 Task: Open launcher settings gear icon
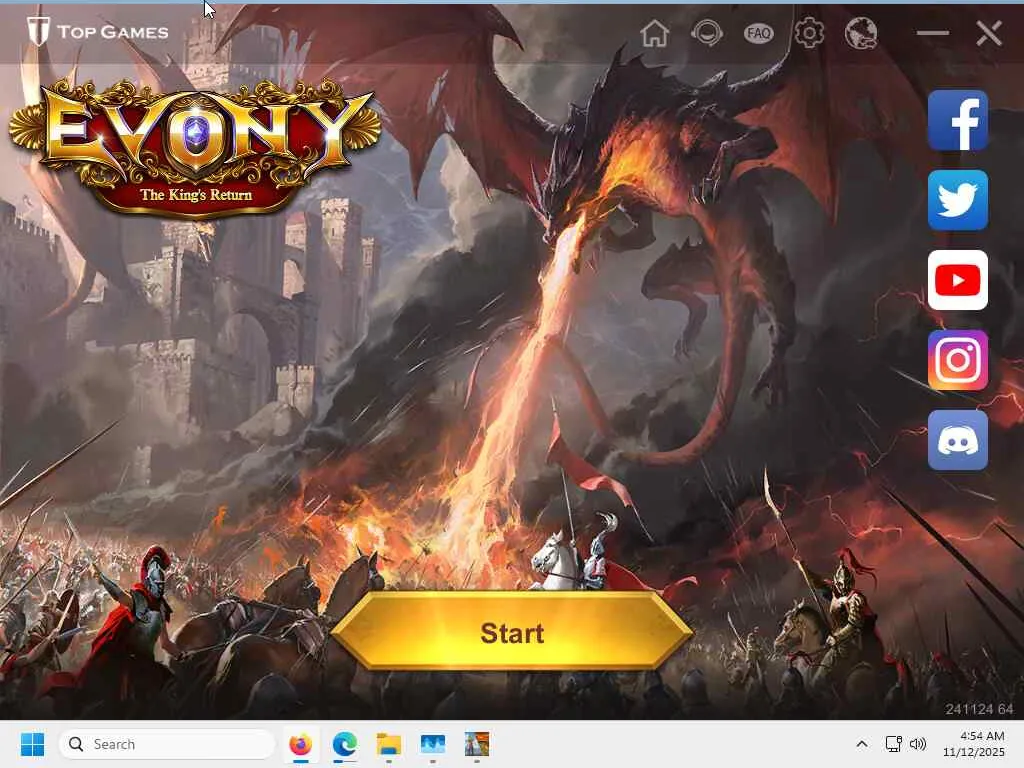pos(809,33)
